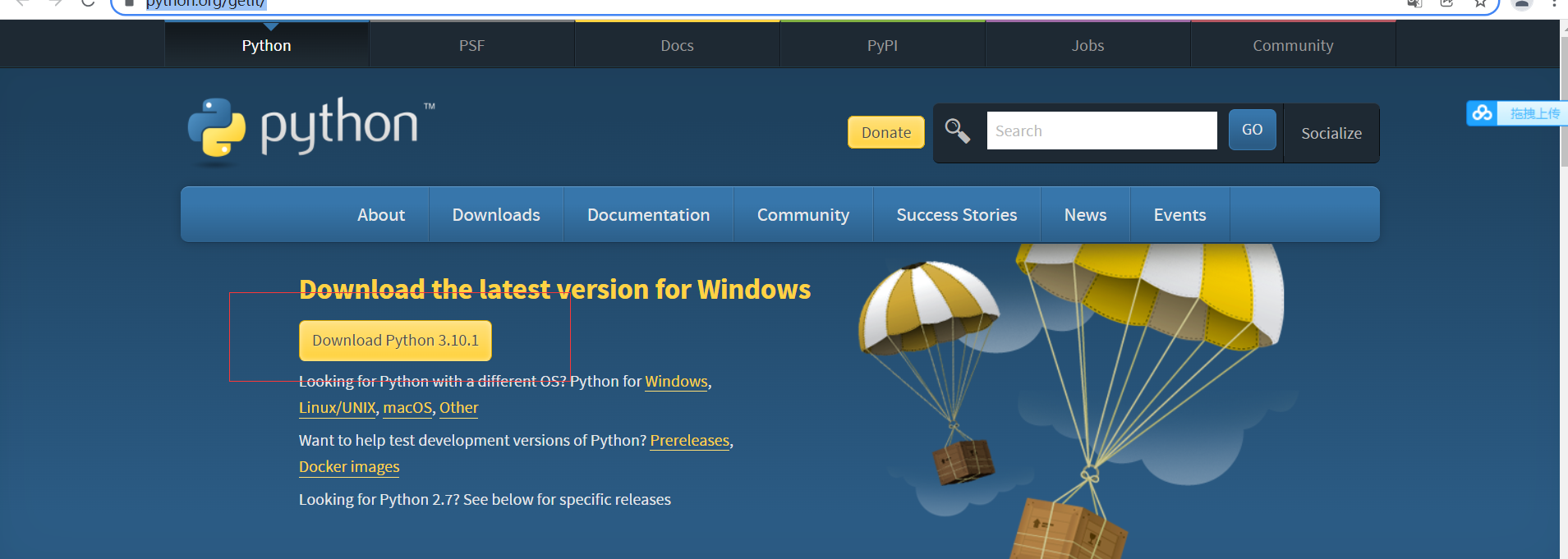Open the browser profile avatar
The height and width of the screenshot is (559, 1568).
[x=1521, y=3]
